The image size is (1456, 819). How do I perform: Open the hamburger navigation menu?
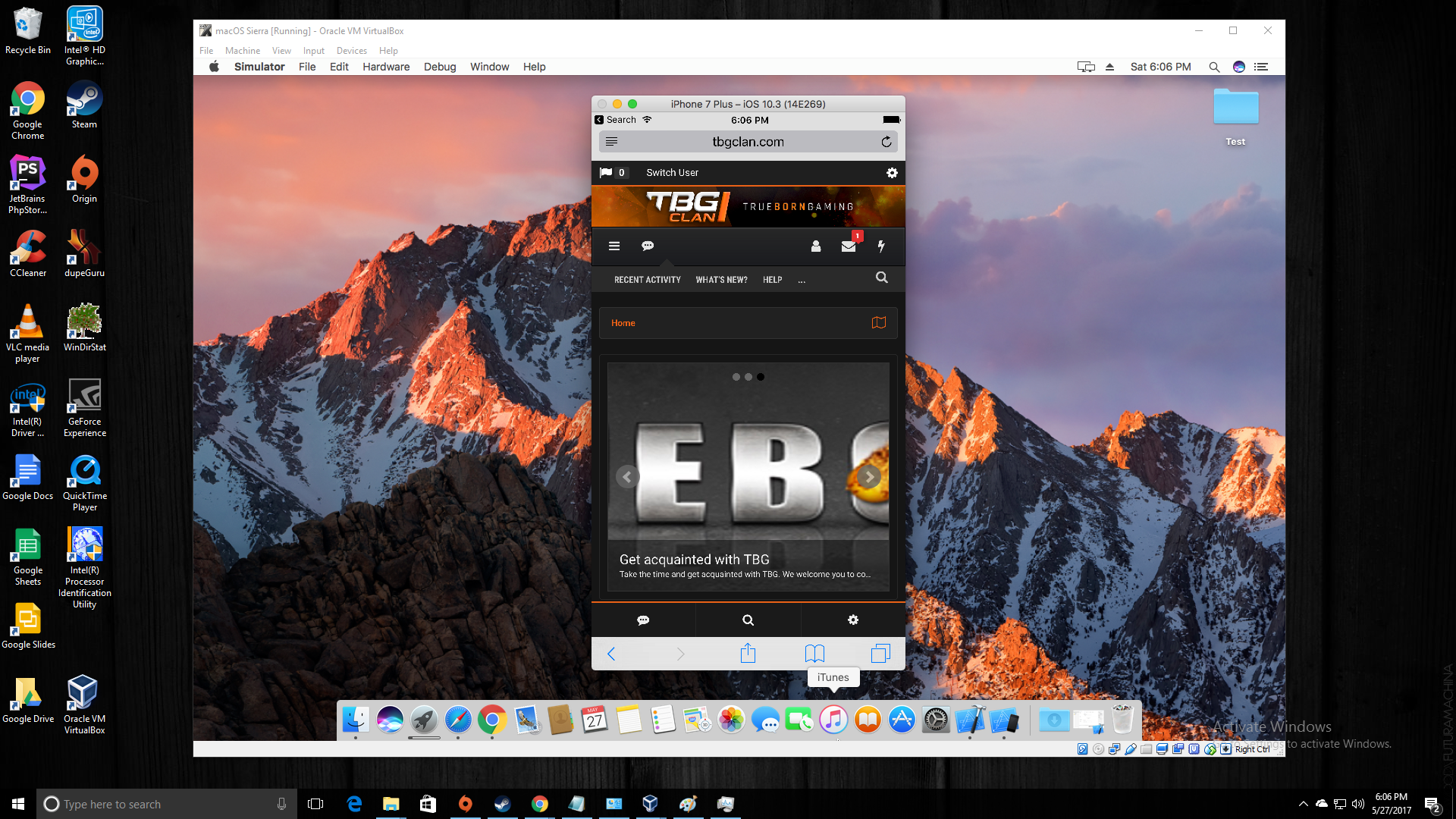click(614, 246)
